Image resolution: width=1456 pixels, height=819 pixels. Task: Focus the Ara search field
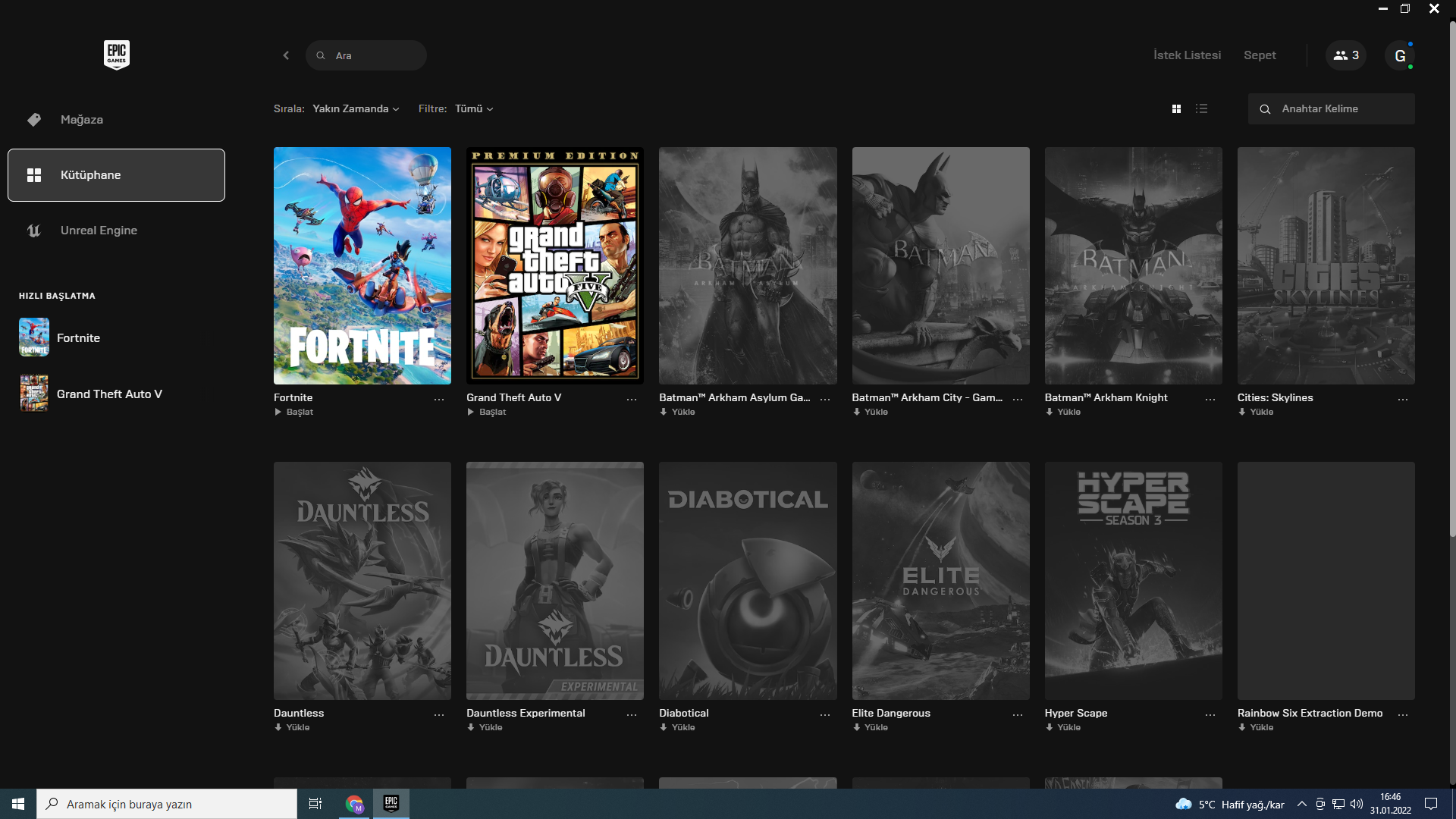coord(366,55)
